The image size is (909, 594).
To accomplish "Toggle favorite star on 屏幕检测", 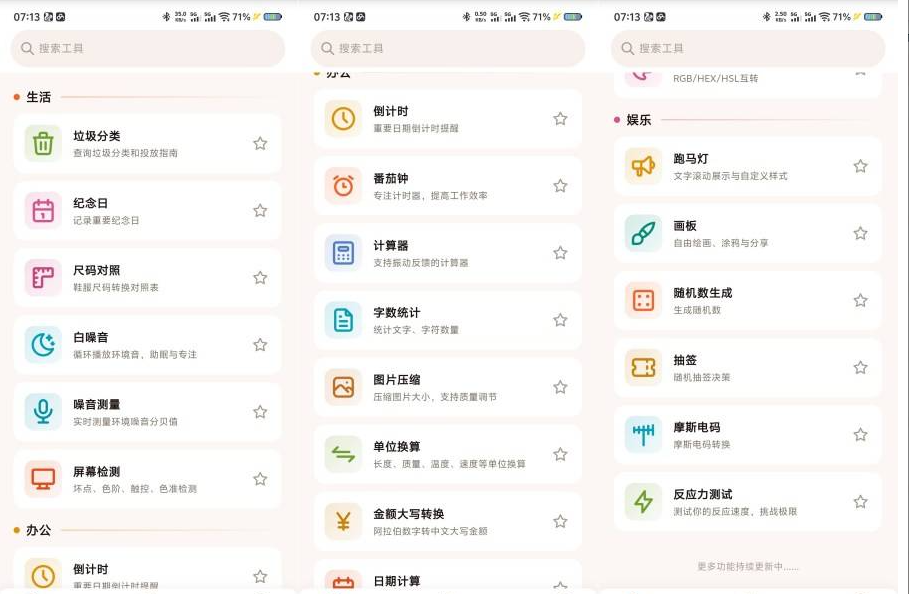I will [260, 479].
